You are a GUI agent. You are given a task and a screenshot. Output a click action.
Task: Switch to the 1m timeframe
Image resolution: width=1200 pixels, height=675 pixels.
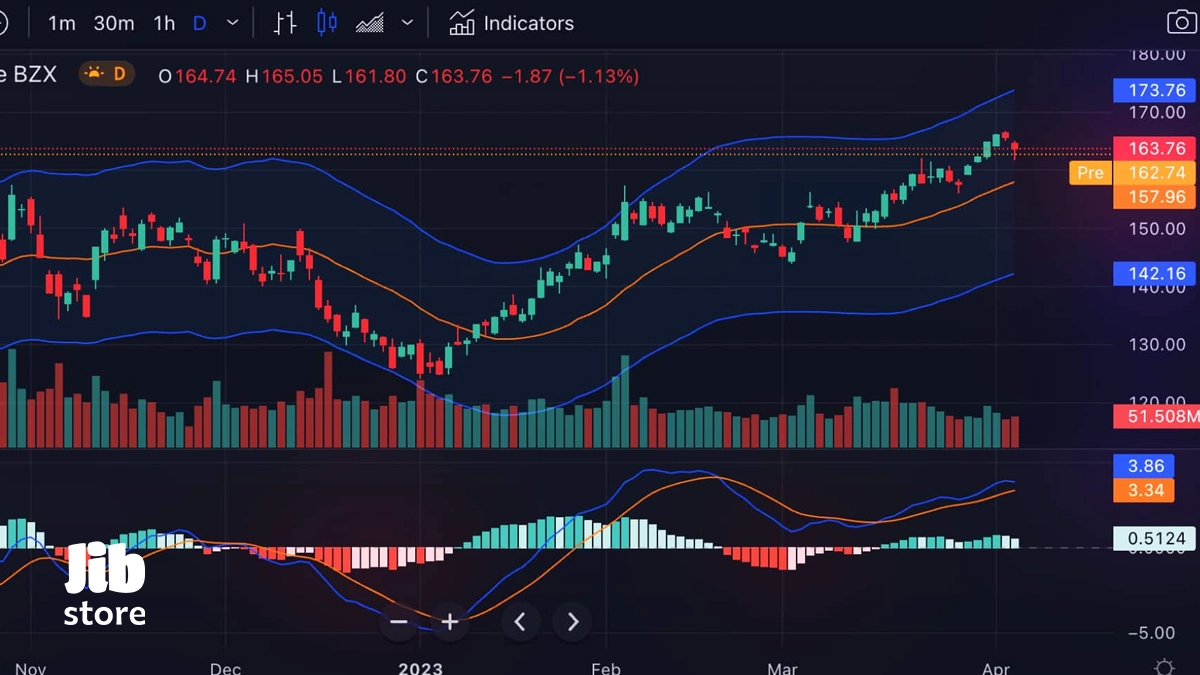click(62, 23)
